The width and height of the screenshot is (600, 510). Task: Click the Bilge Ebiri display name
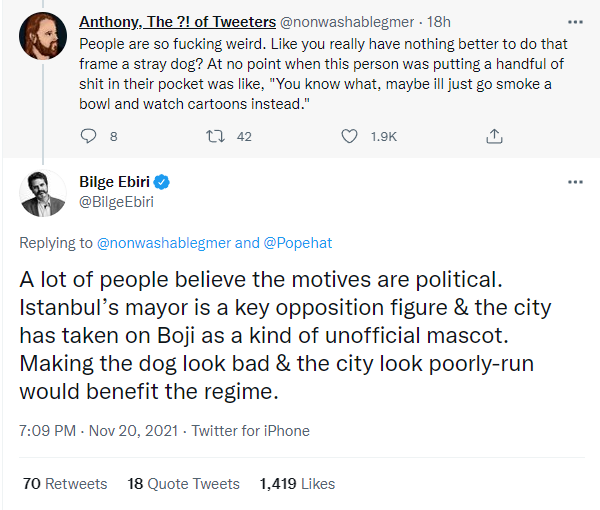[x=113, y=182]
